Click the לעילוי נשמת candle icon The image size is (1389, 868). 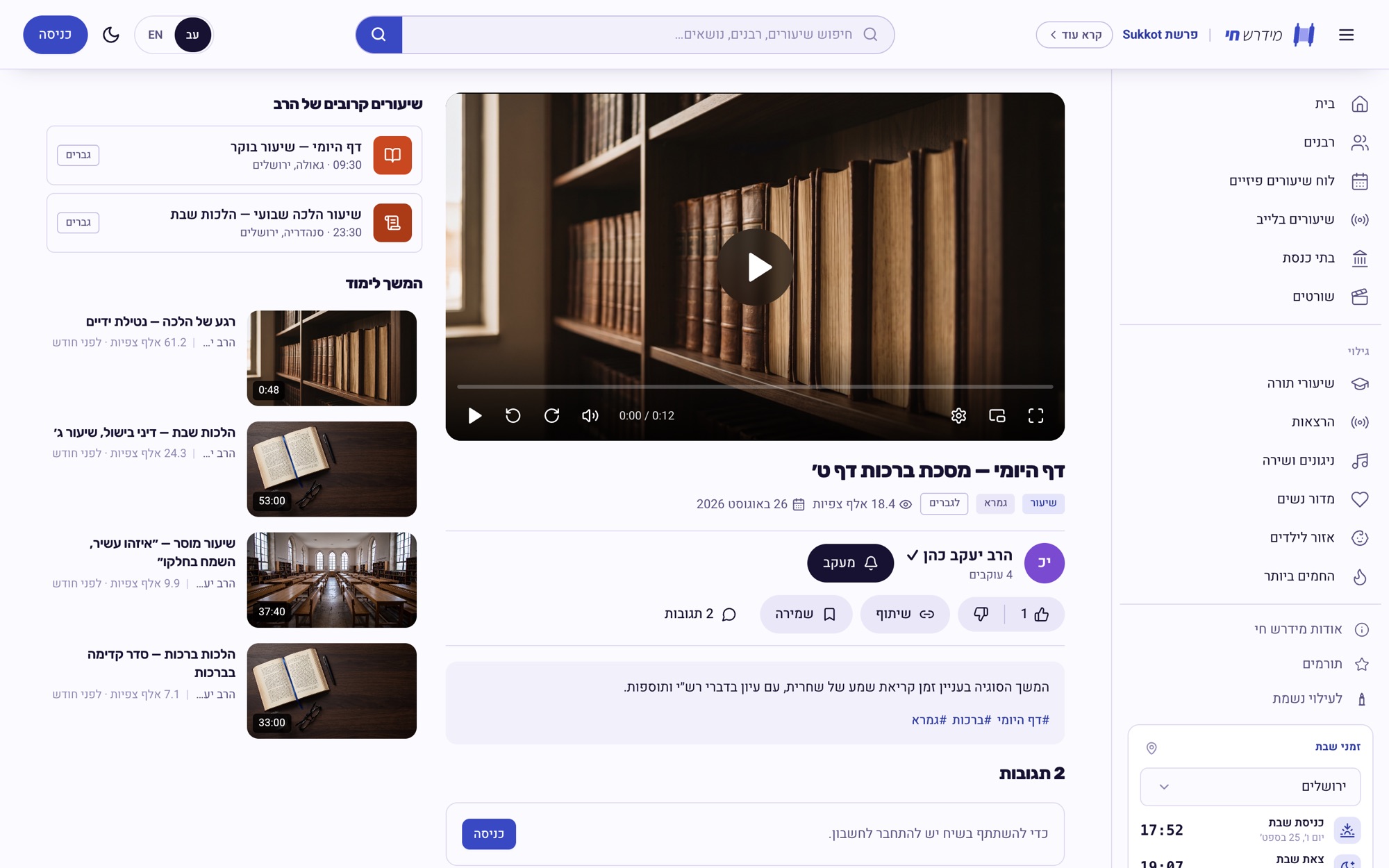[x=1361, y=699]
